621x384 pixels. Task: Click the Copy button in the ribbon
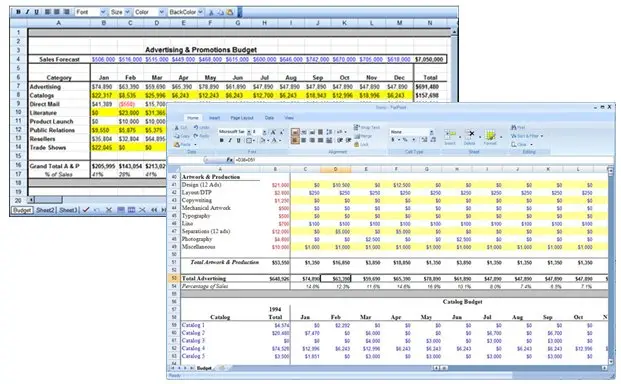(x=181, y=136)
